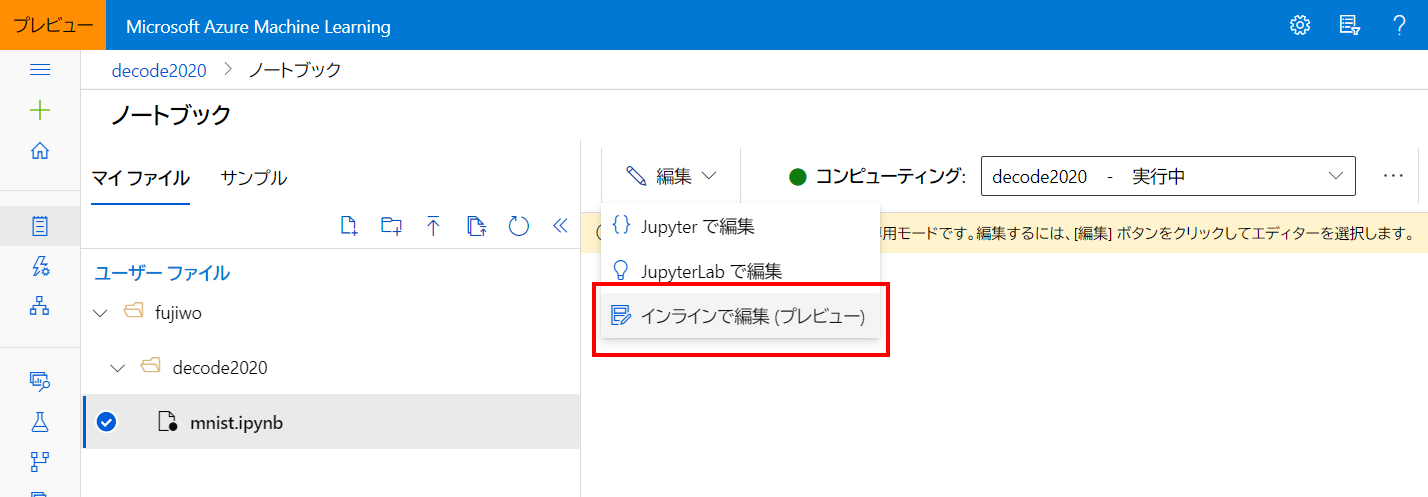Open the コンピューティング decode2020 combo box

1168,176
